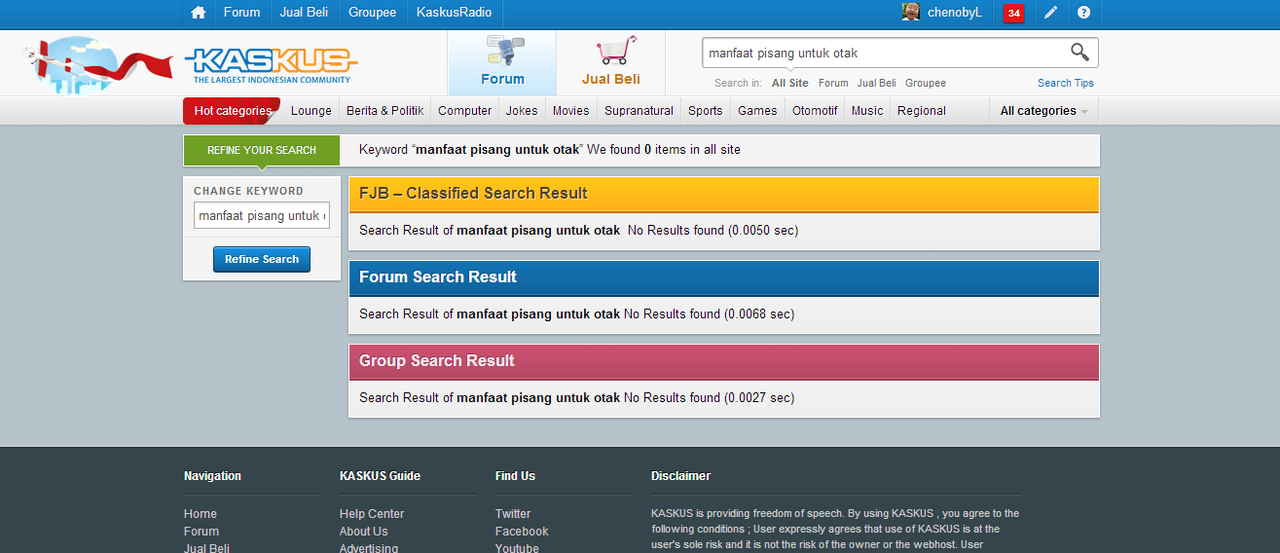Select Groupee search scope
Screen dimensions: 1280x553
[925, 83]
